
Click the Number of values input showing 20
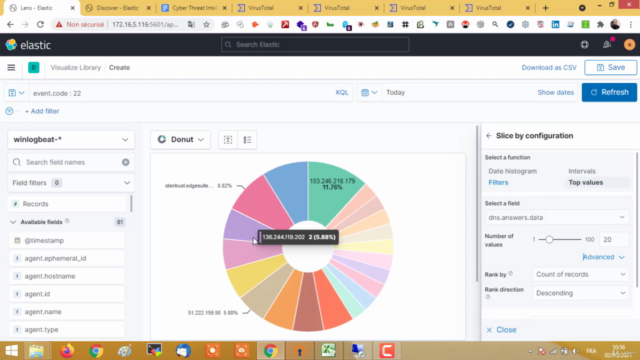(x=613, y=240)
